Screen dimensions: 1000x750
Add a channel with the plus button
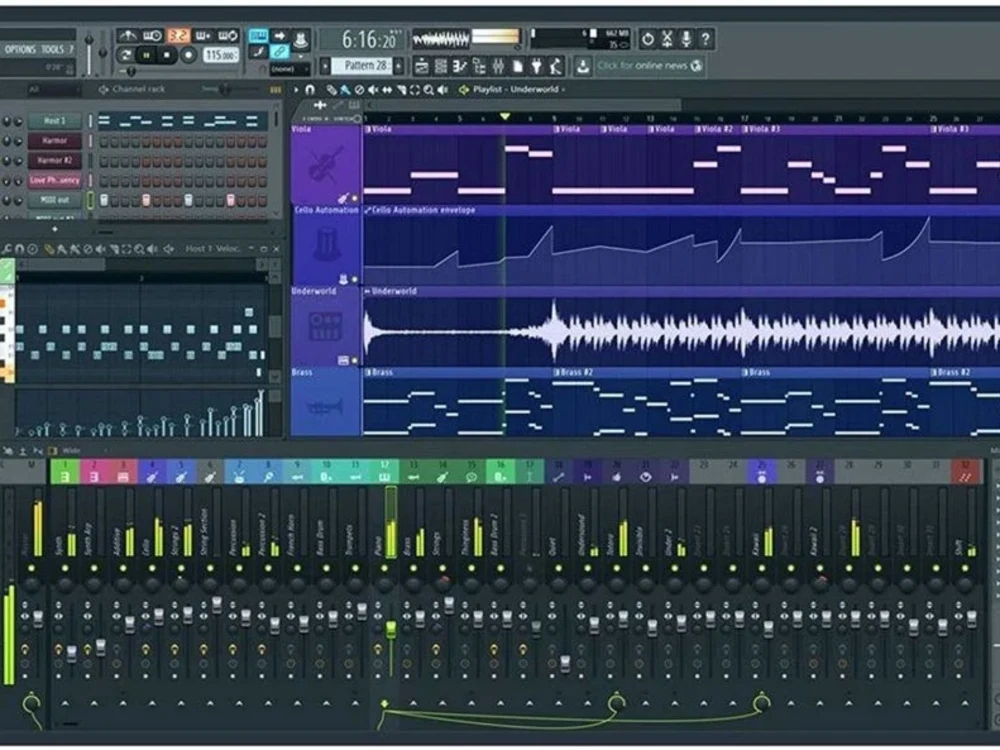coord(55,228)
